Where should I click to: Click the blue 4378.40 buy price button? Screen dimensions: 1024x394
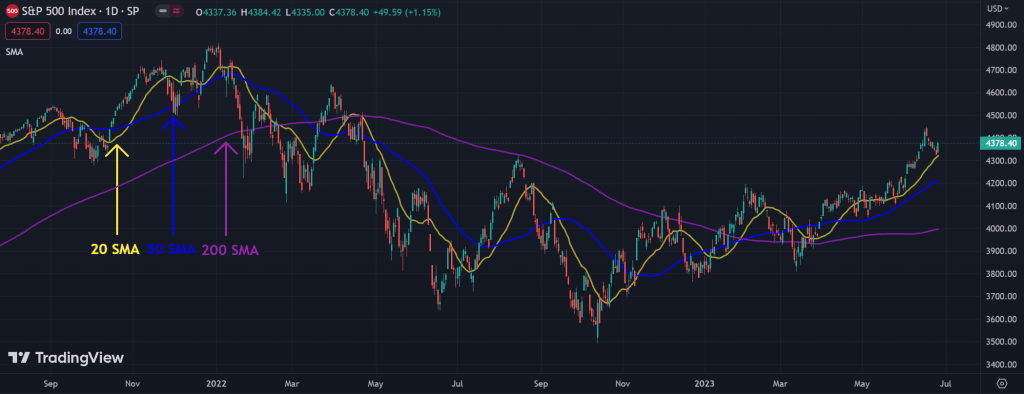[x=99, y=31]
